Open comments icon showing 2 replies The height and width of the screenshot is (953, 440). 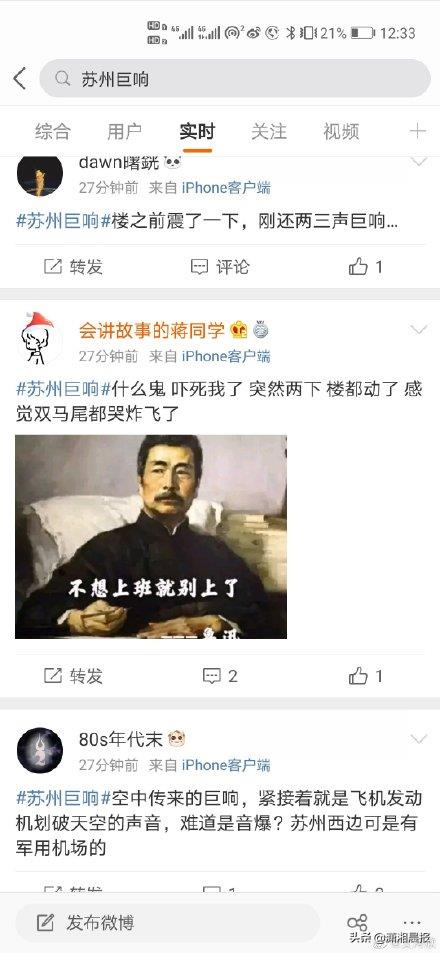[x=220, y=676]
